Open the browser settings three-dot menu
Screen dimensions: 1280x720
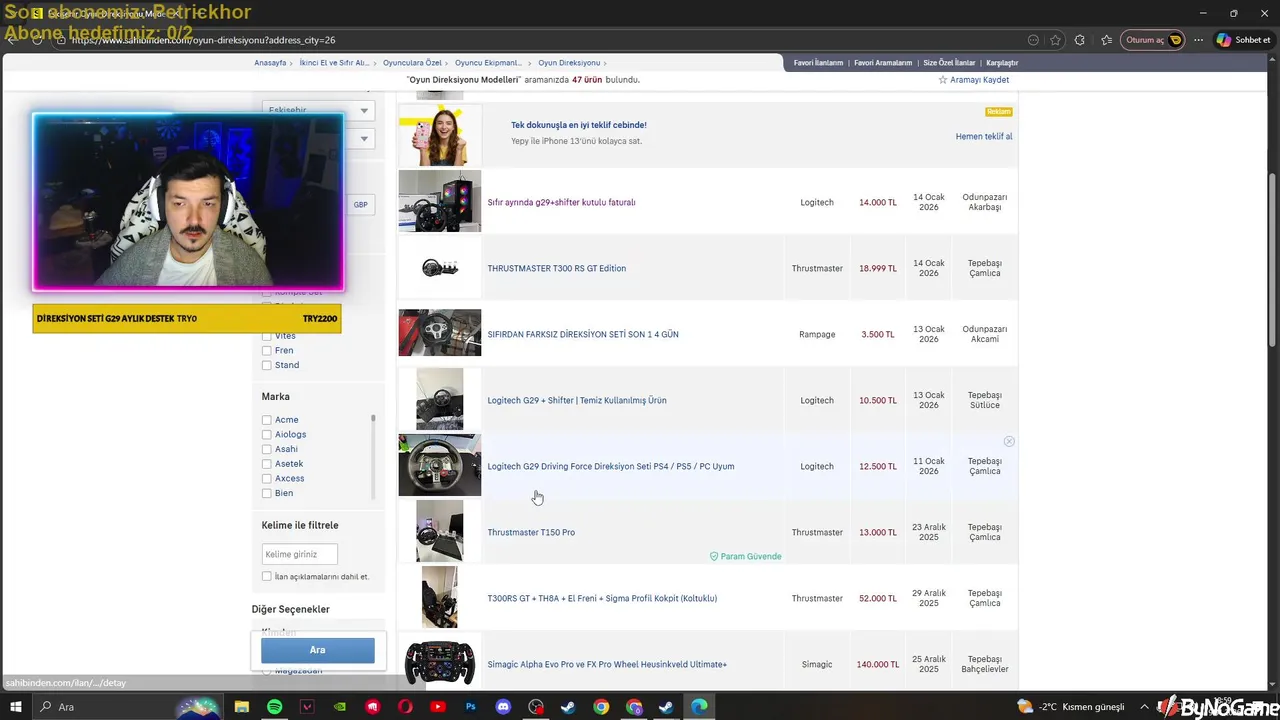click(1198, 40)
